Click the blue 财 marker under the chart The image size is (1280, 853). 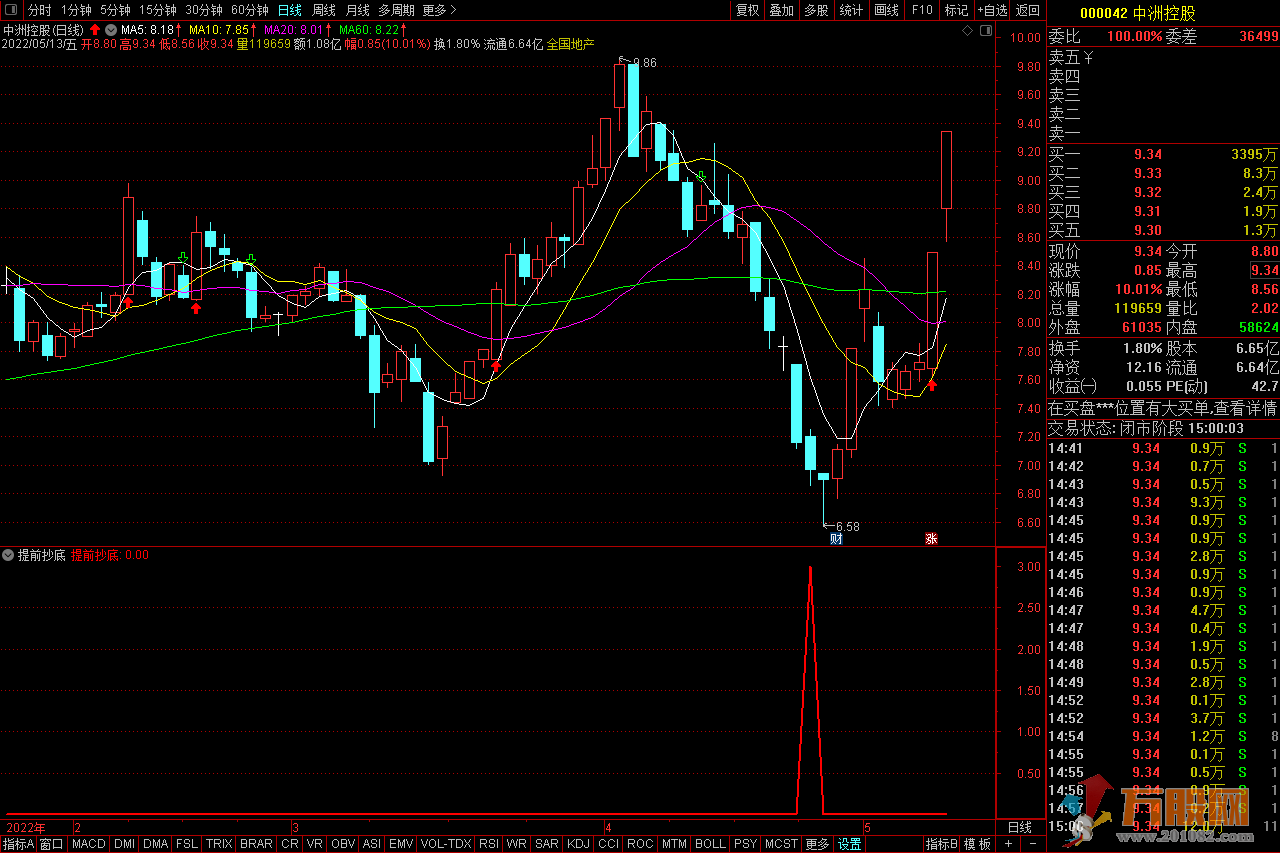tap(836, 539)
